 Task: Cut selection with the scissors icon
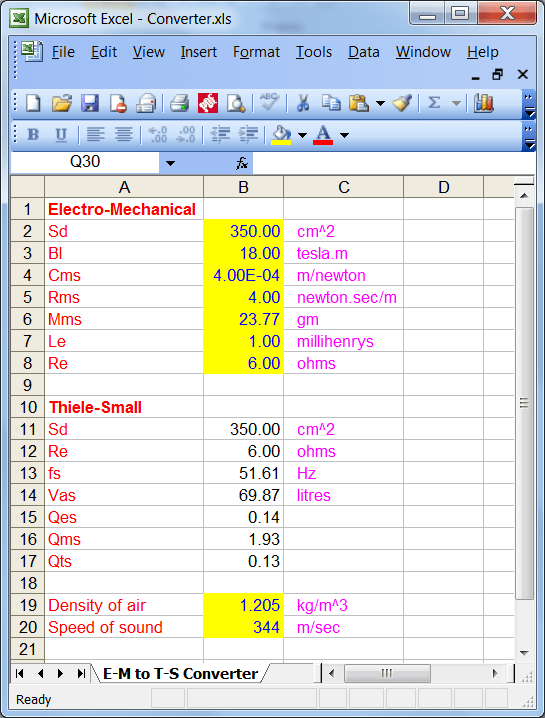pos(303,103)
